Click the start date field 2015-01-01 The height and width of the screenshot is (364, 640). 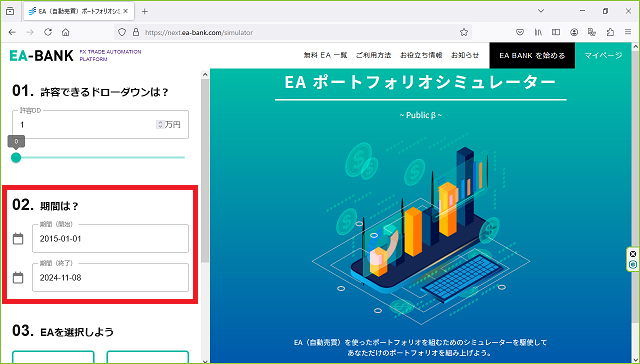pyautogui.click(x=111, y=239)
